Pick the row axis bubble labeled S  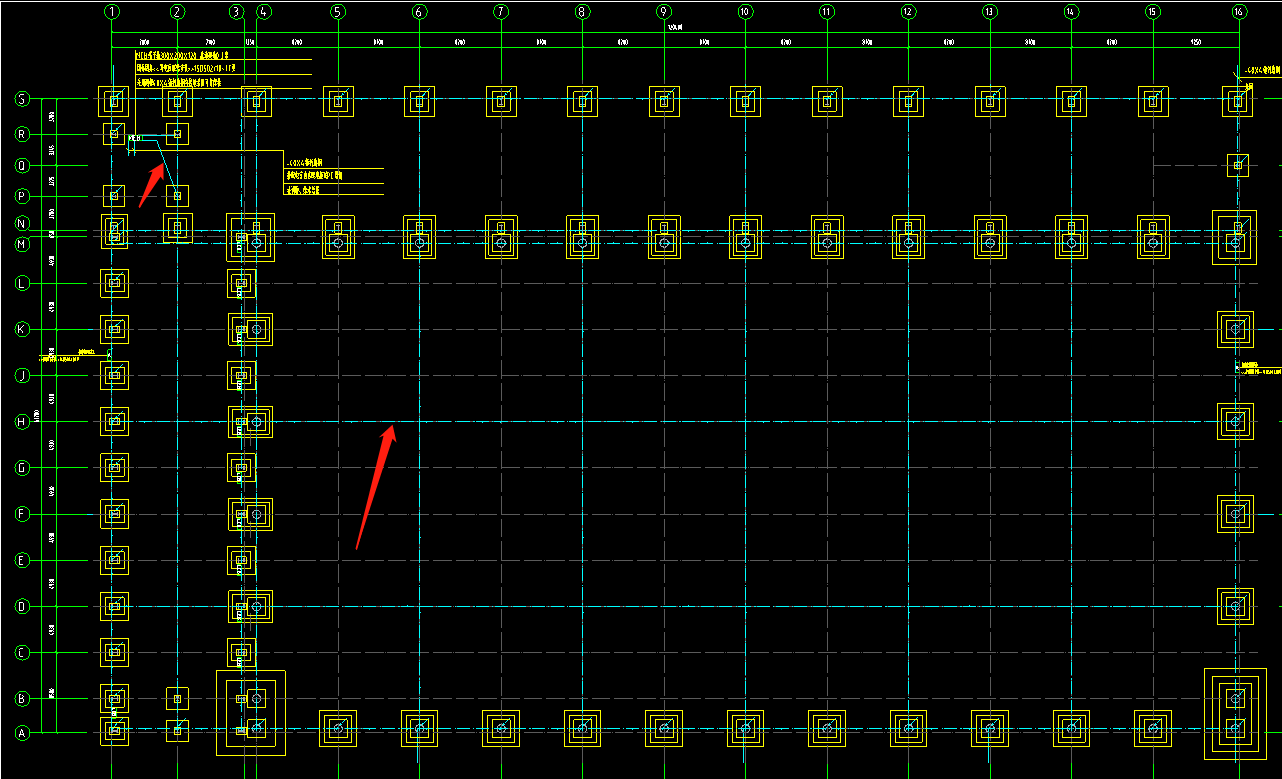21,99
